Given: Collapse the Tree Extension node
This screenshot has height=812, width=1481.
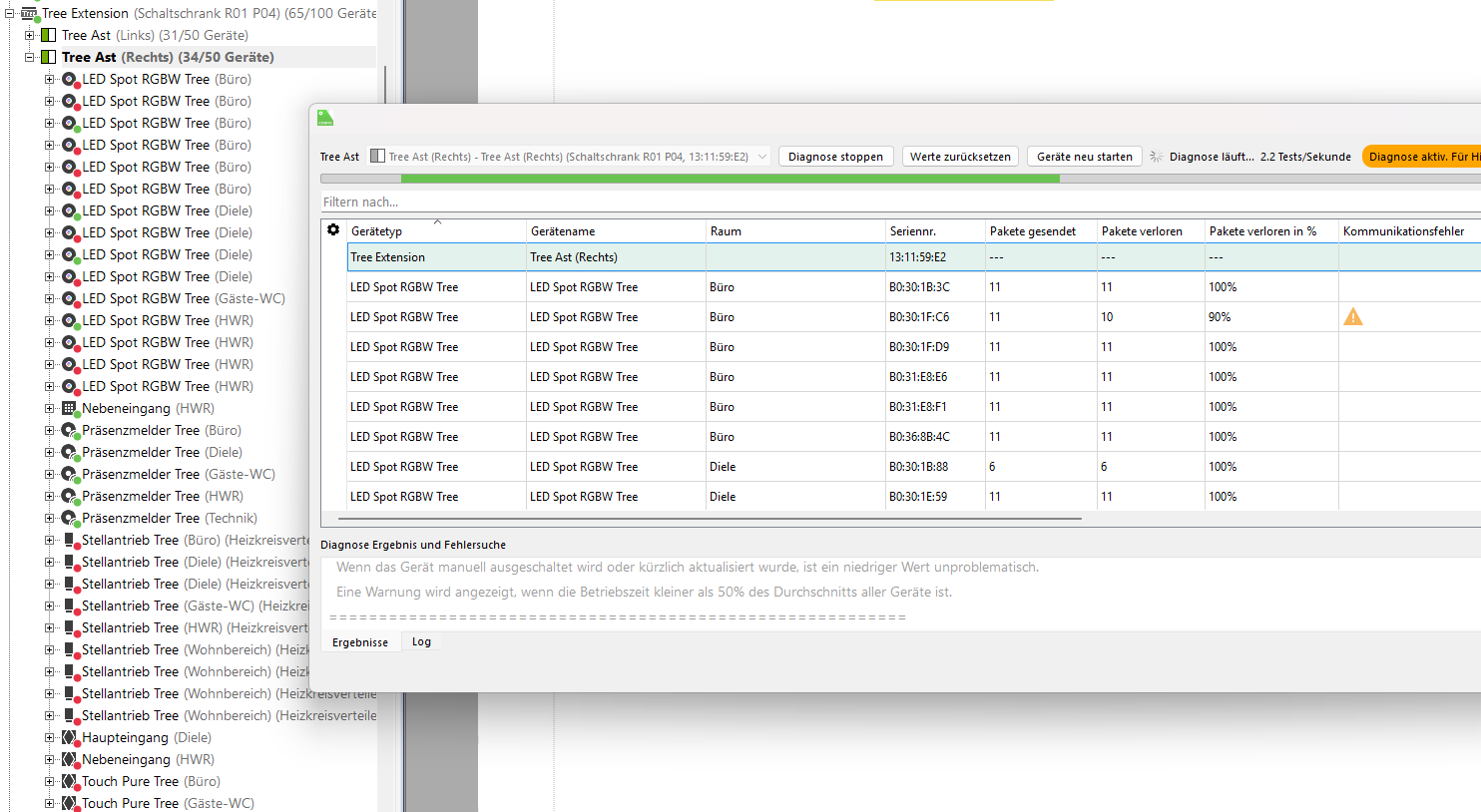Looking at the screenshot, I should (9, 14).
